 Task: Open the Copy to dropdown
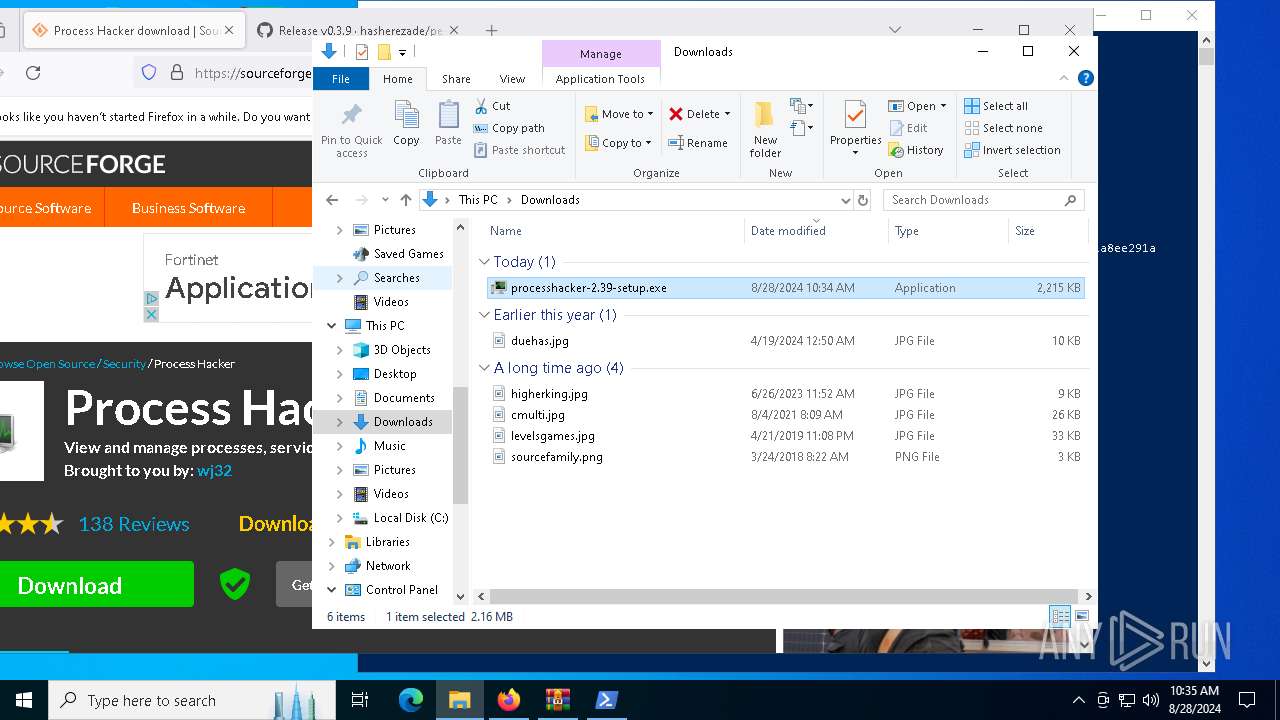[619, 143]
